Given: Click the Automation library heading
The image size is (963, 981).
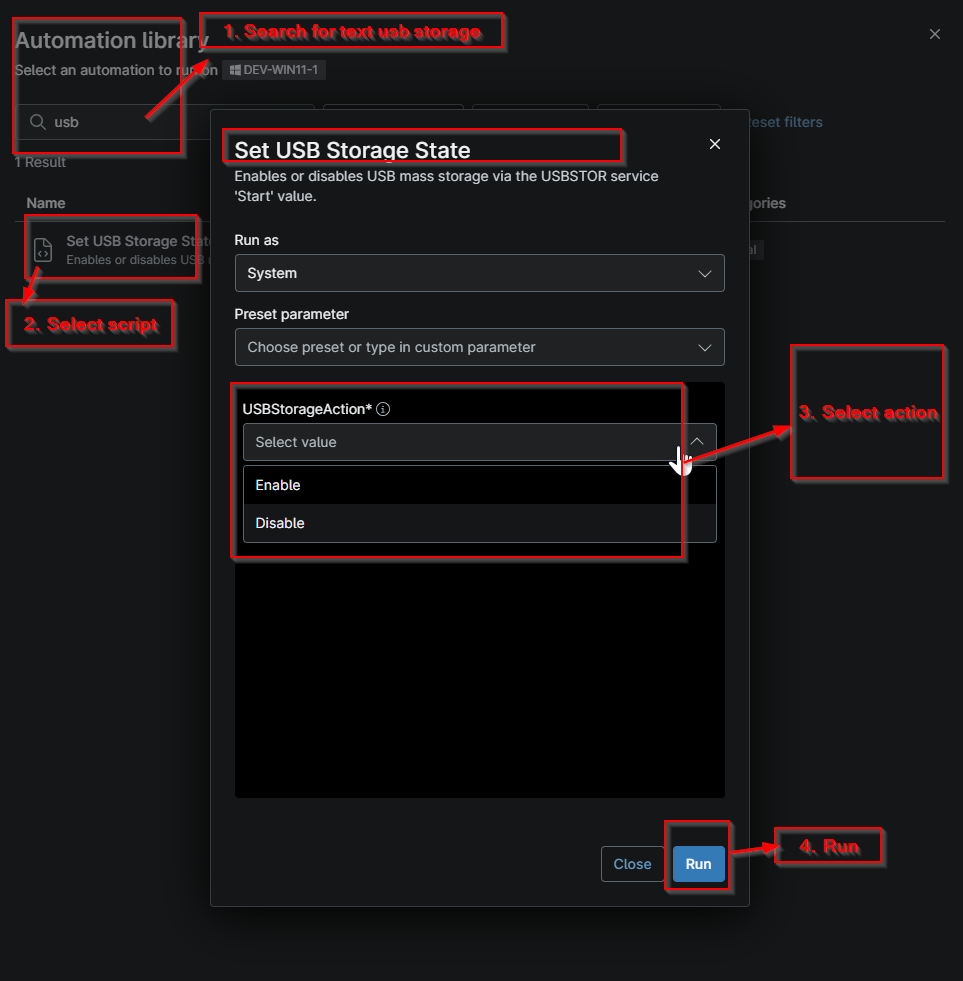Looking at the screenshot, I should (x=111, y=40).
